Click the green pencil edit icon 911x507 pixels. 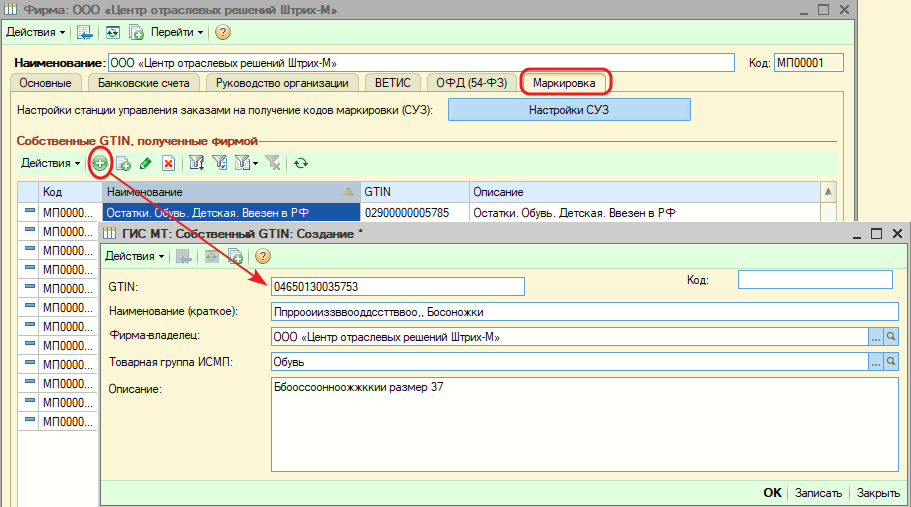click(x=145, y=164)
